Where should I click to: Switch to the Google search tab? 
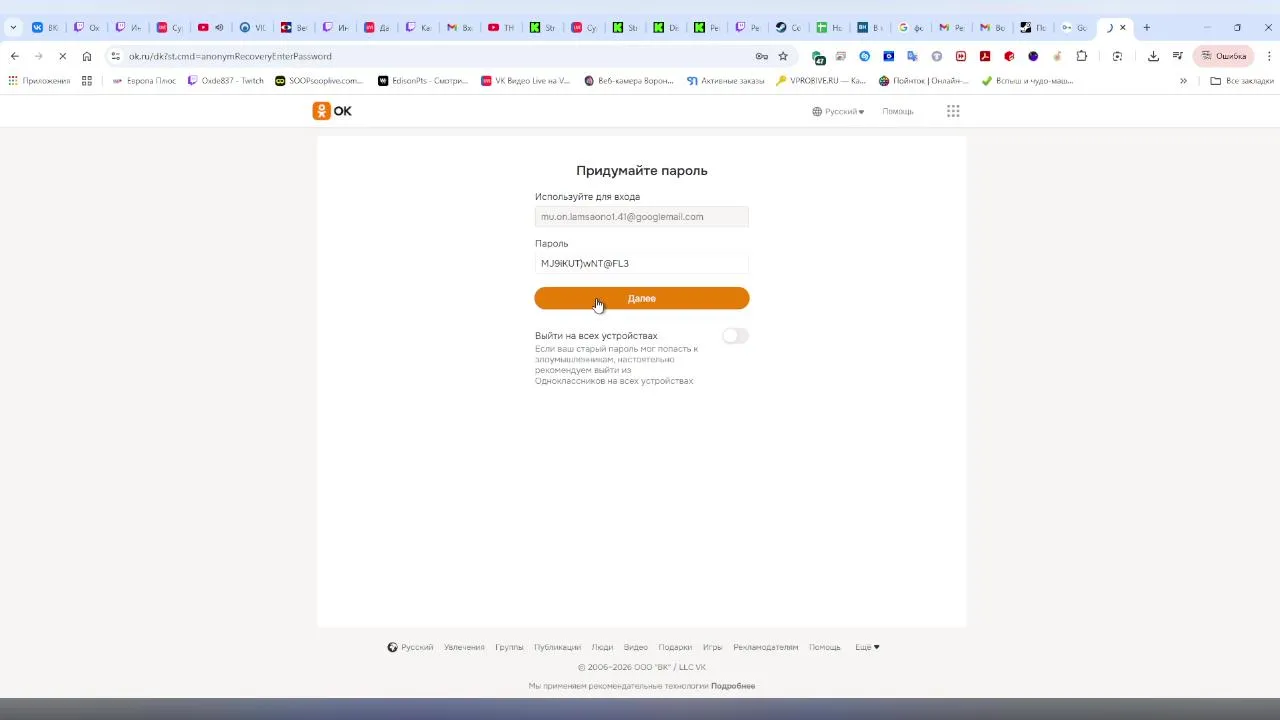pos(911,27)
